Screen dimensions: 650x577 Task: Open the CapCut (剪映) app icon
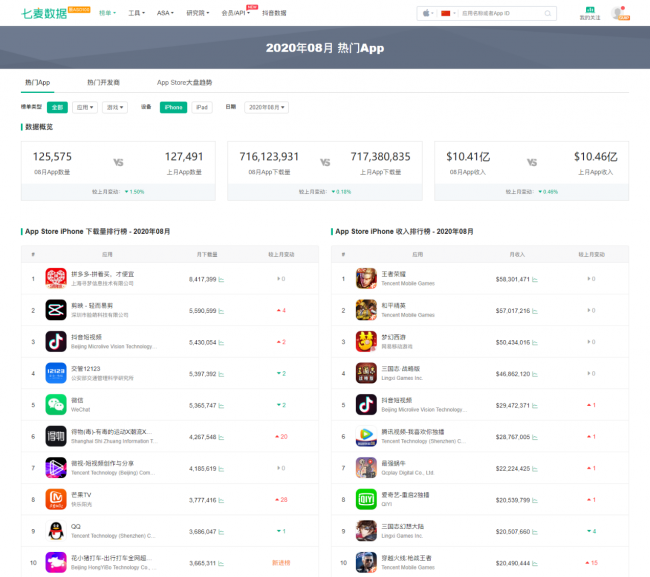[x=56, y=310]
